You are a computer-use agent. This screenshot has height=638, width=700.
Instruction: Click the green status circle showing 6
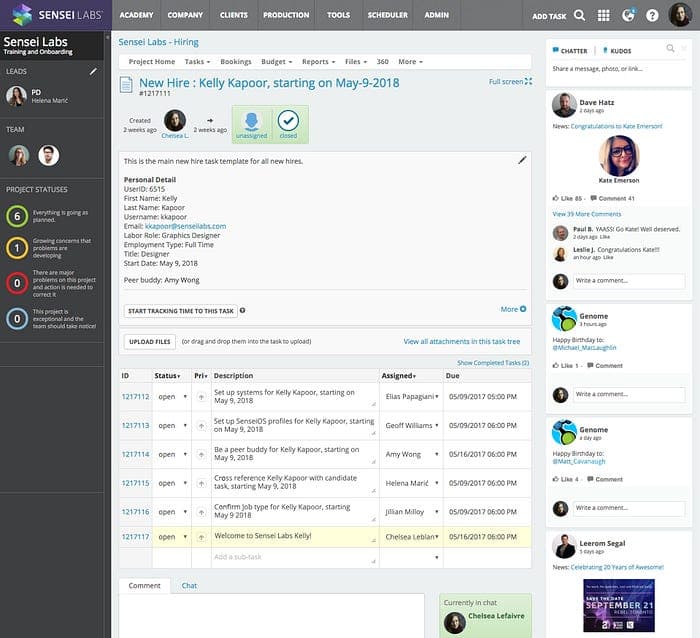(x=17, y=217)
